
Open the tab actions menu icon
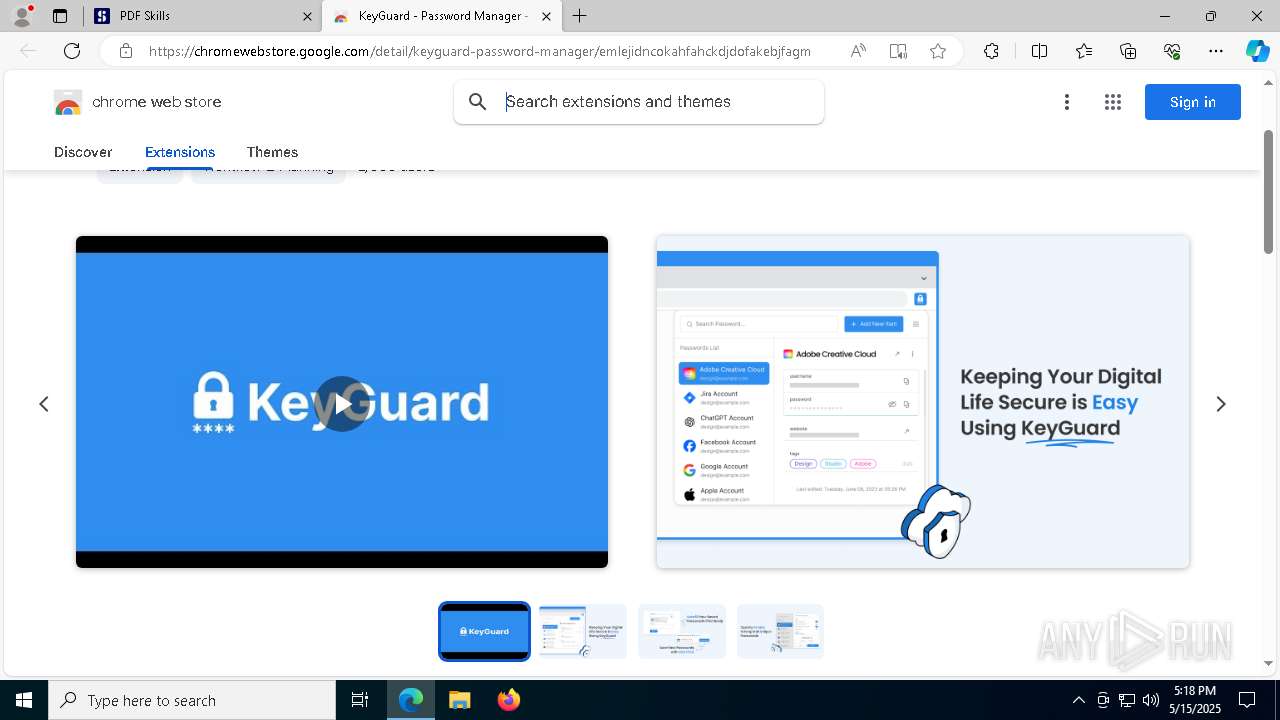(x=60, y=16)
